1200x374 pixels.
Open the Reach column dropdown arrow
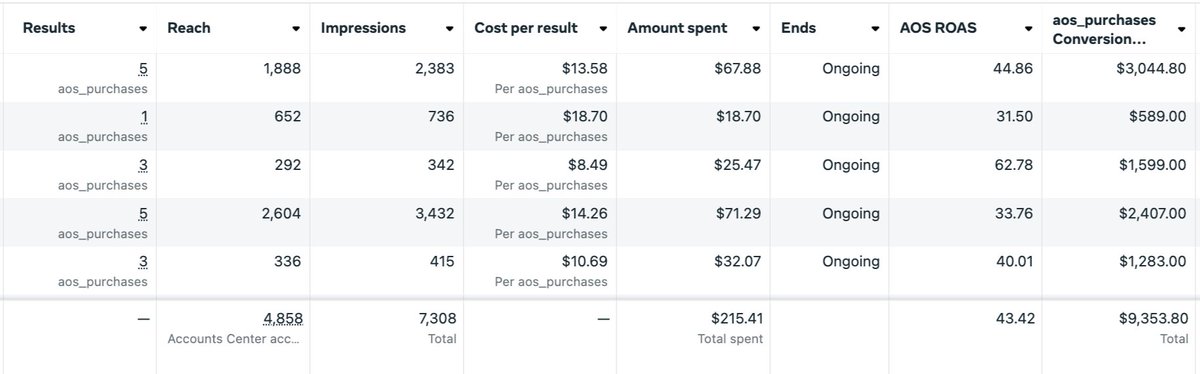click(297, 29)
